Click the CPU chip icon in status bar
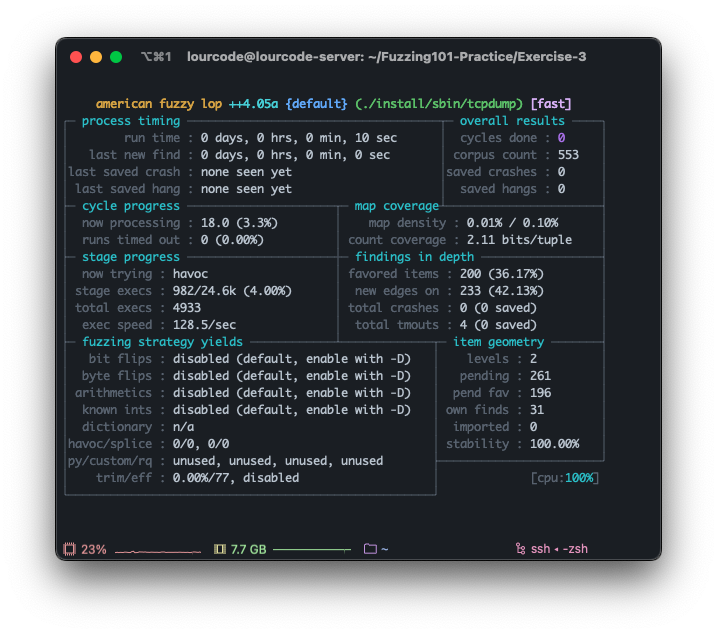Screen dimensions: 717x634 pyautogui.click(x=70, y=549)
